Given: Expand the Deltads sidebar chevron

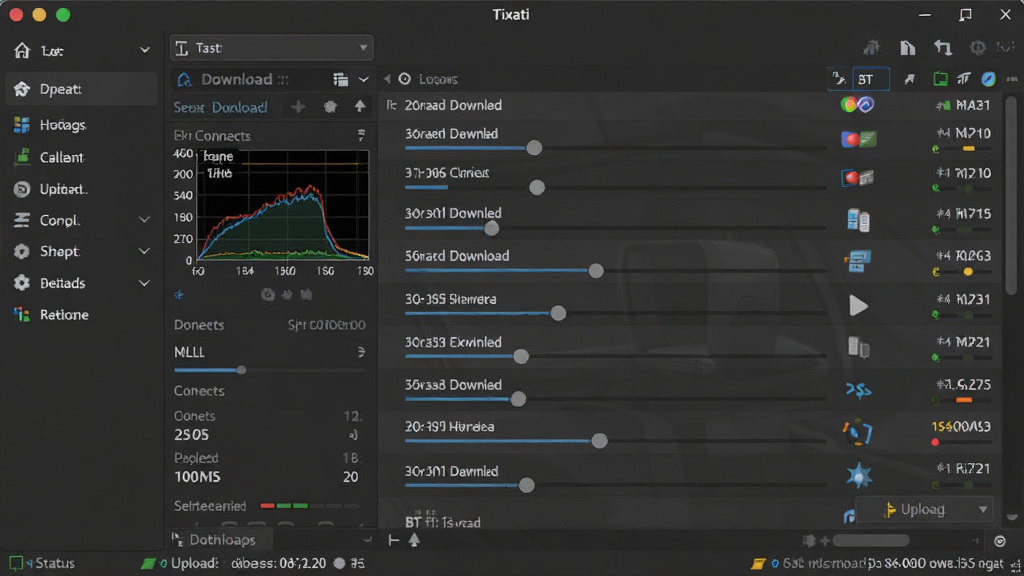Looking at the screenshot, I should point(144,283).
